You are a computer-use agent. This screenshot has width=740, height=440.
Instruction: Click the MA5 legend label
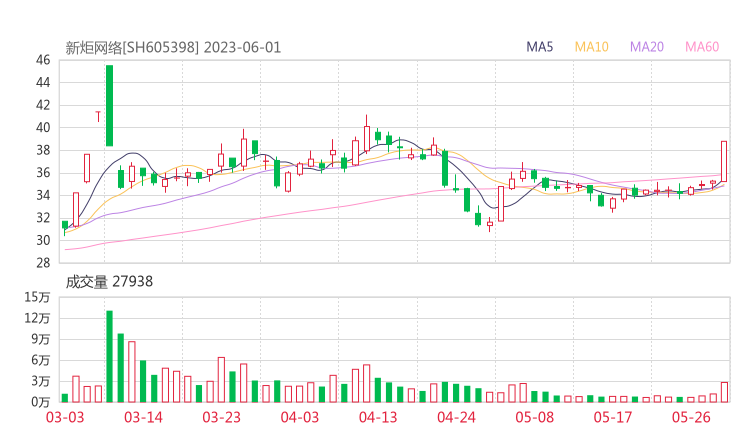coord(539,47)
